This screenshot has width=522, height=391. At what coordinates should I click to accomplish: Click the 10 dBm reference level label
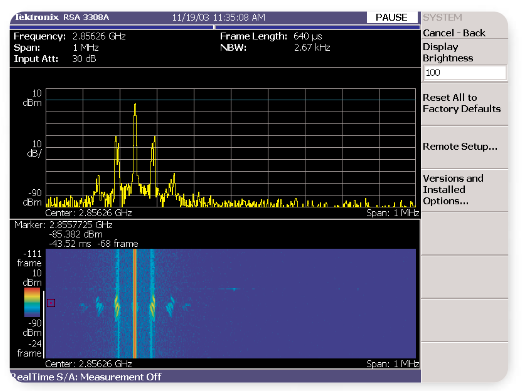(x=32, y=98)
